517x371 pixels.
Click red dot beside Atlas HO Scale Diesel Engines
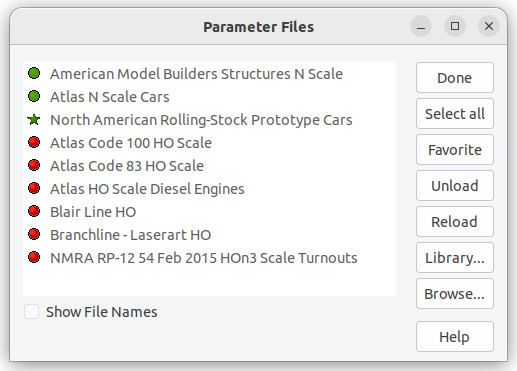pos(34,188)
